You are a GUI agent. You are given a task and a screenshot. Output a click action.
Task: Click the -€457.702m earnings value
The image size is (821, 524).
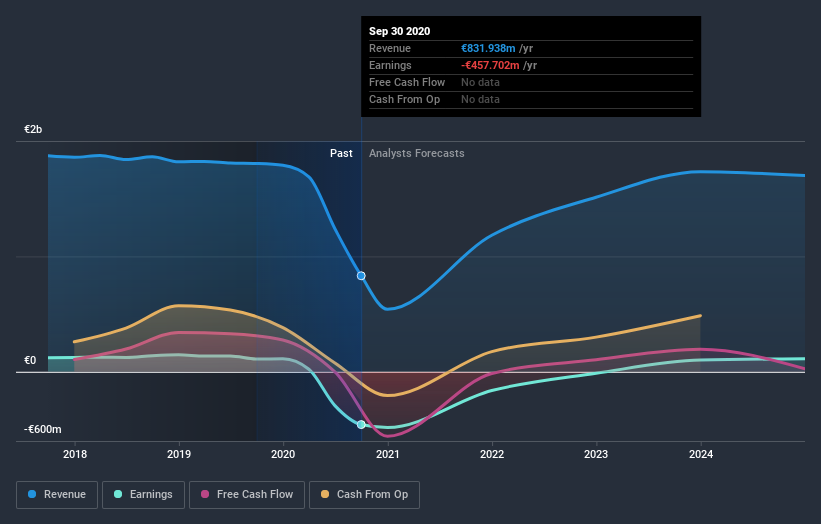click(490, 65)
